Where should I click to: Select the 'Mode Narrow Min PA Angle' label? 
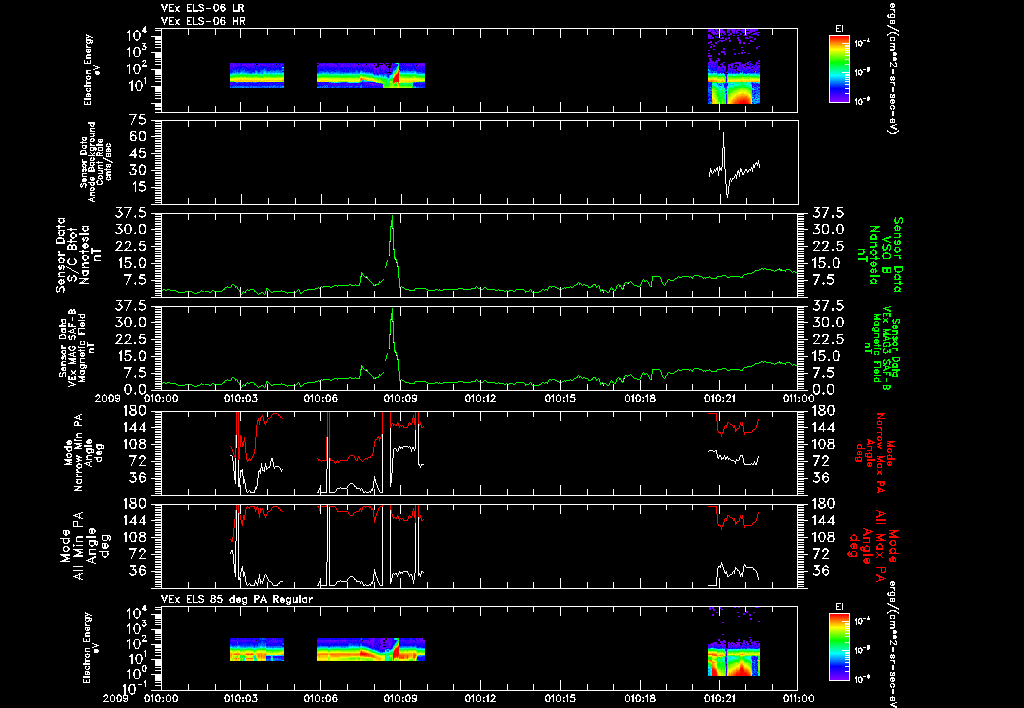[x=84, y=453]
